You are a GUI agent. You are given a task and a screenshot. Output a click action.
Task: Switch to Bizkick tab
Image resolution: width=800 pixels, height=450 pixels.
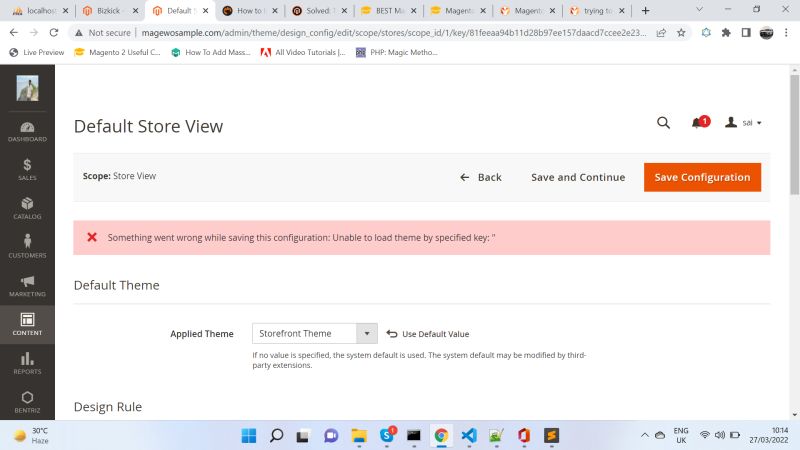tap(110, 11)
